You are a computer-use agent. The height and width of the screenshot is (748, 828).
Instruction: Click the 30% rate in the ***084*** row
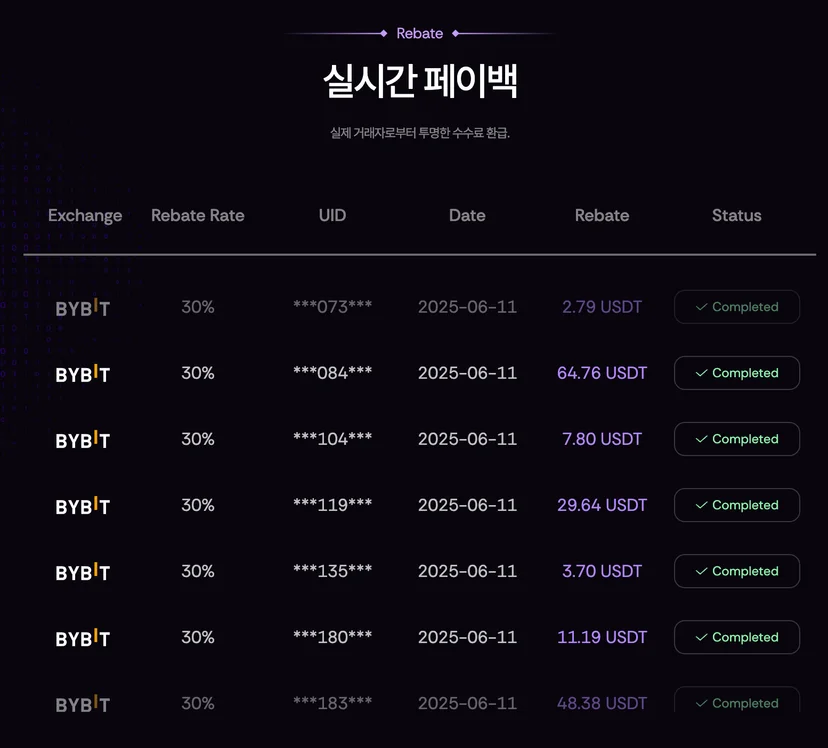(x=198, y=373)
